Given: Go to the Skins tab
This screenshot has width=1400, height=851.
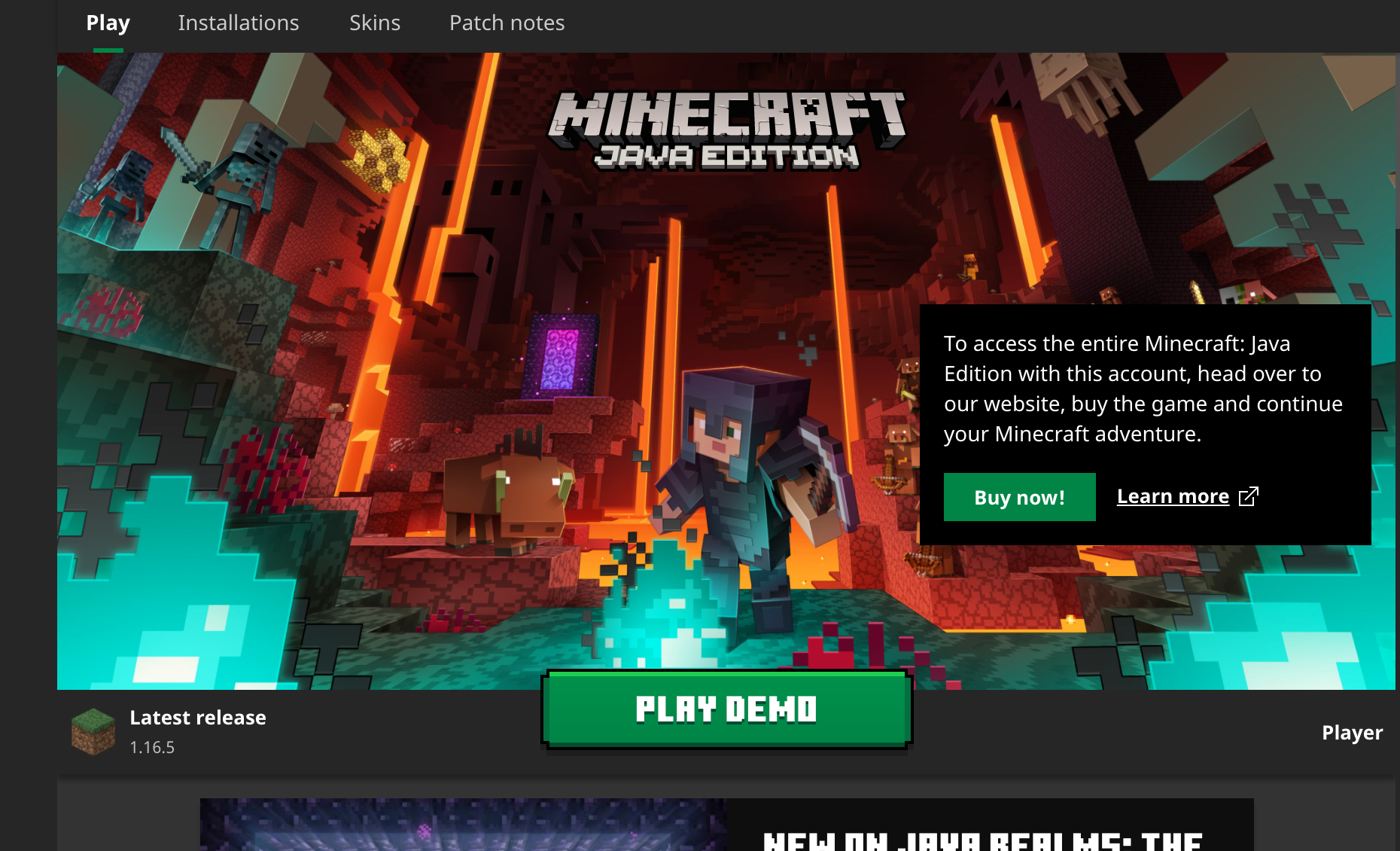Looking at the screenshot, I should tap(375, 23).
